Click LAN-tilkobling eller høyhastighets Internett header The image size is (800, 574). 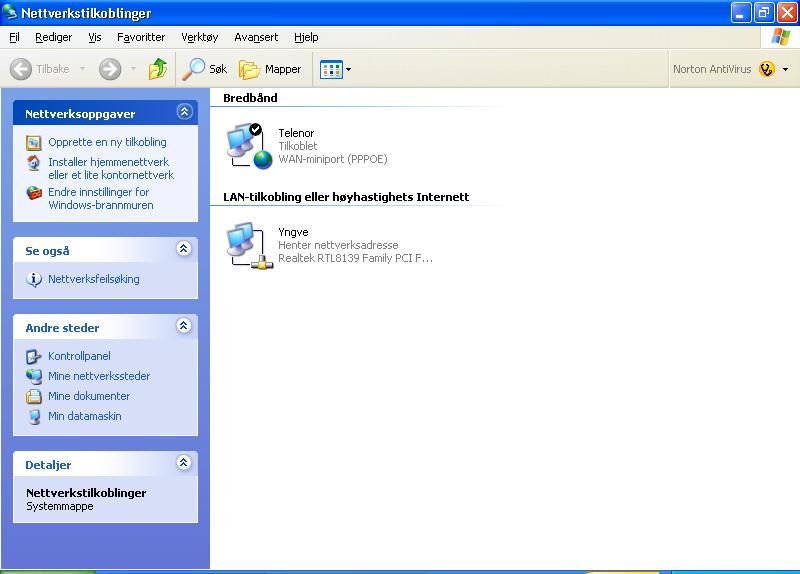tap(346, 197)
